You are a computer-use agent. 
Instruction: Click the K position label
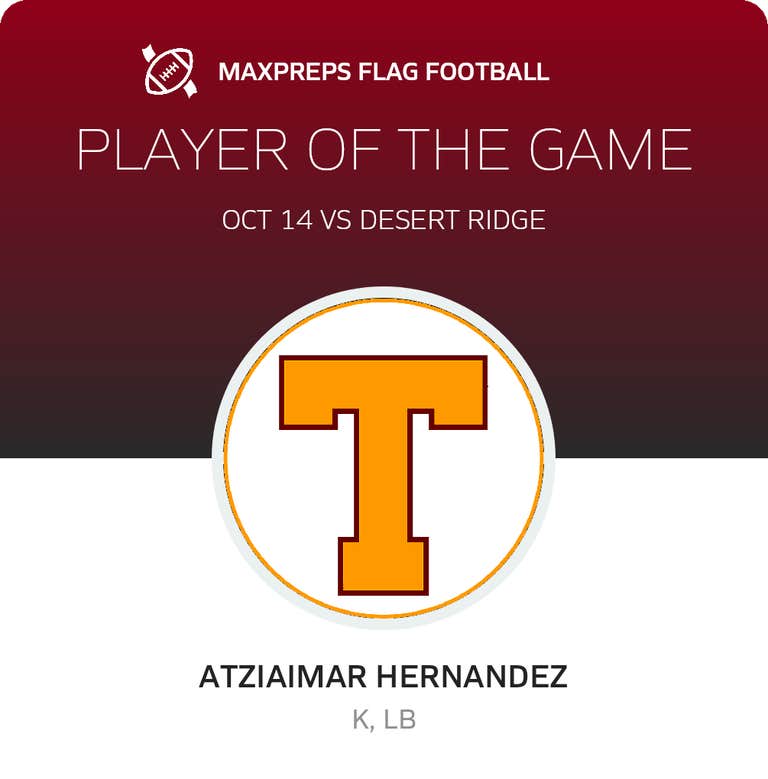pyautogui.click(x=360, y=720)
